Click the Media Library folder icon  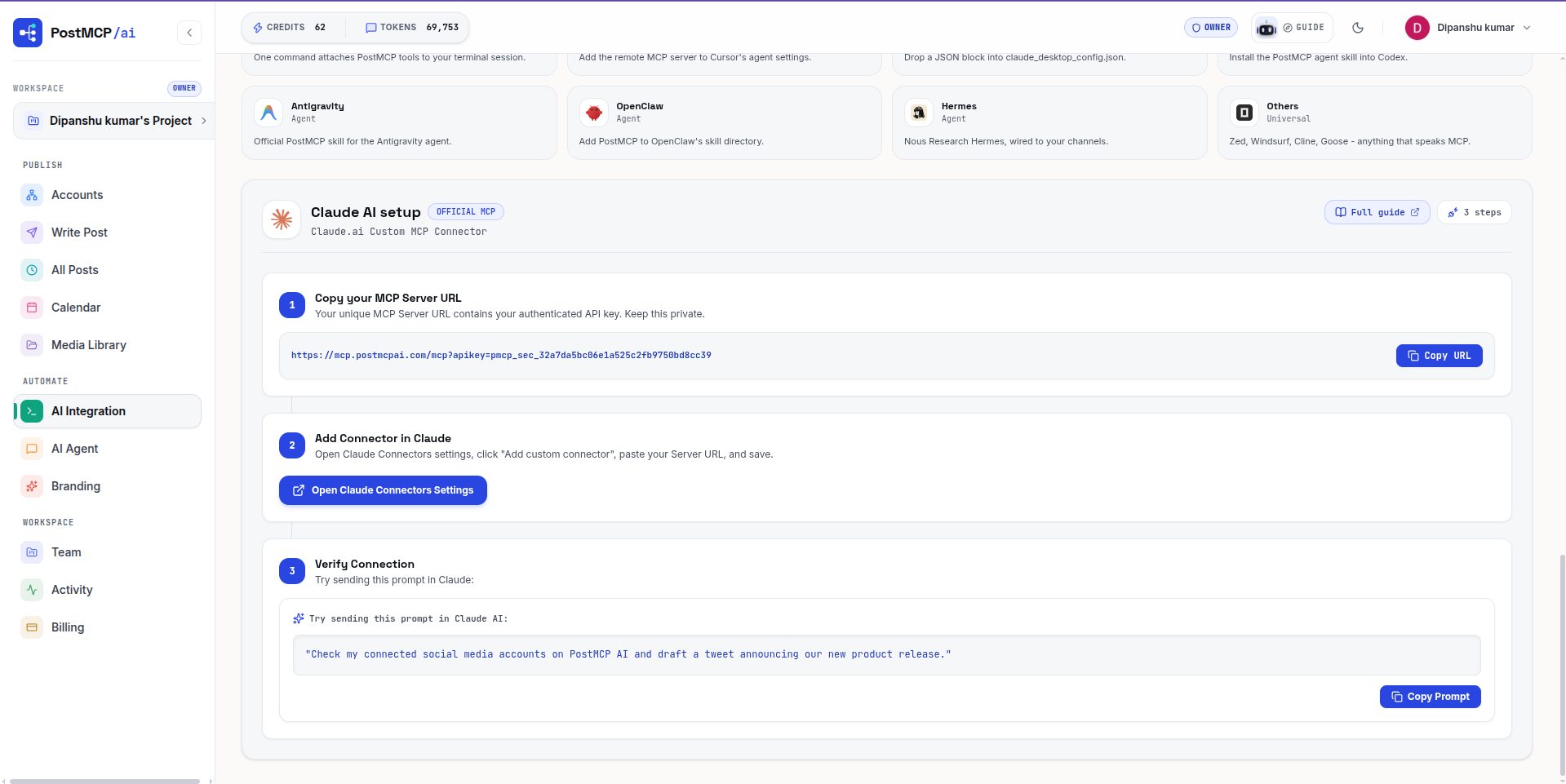[x=32, y=345]
